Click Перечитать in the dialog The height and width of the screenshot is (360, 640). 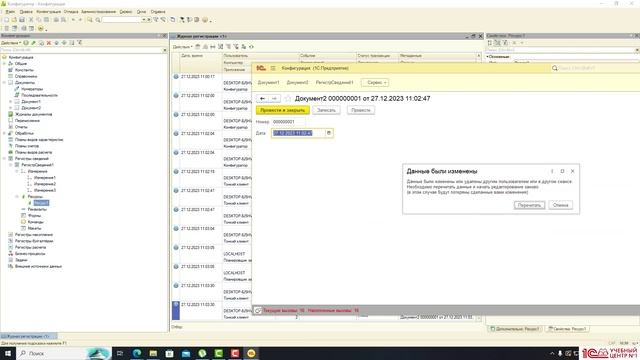529,205
